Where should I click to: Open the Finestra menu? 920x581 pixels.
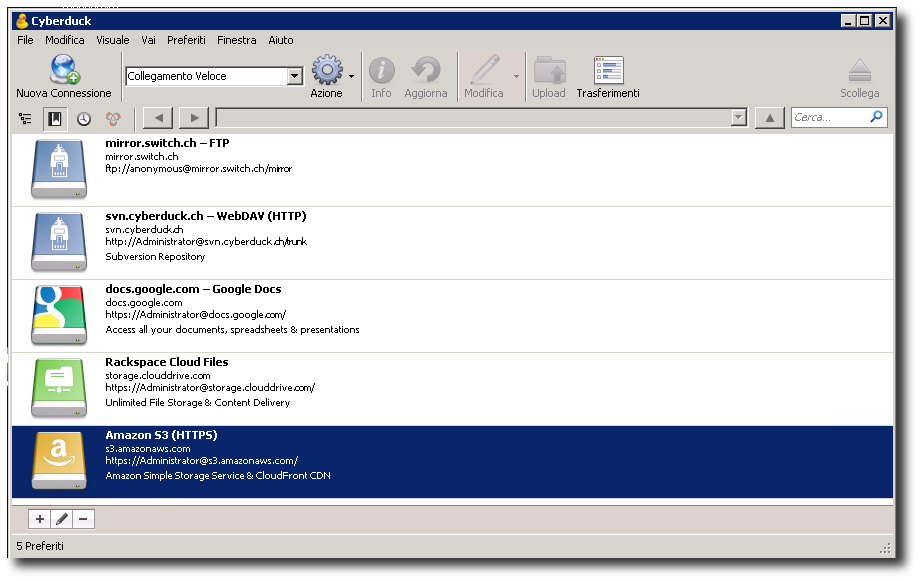[x=236, y=40]
